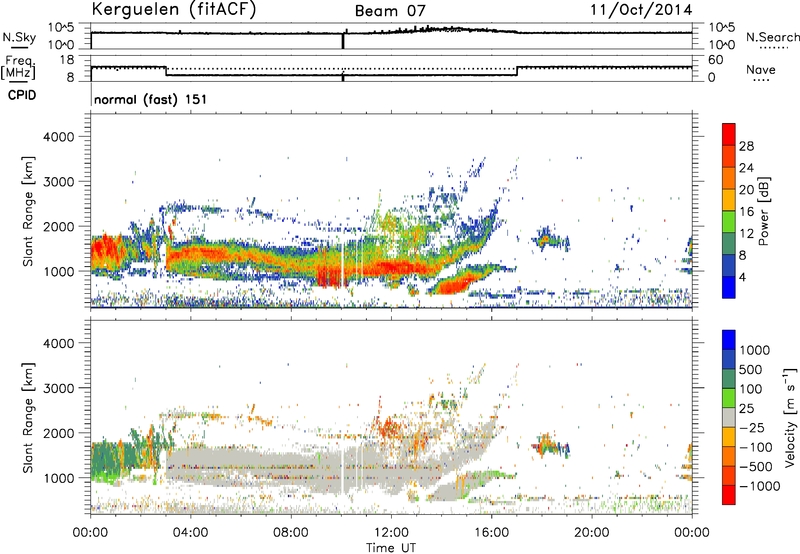Click the blue bottom of the Power color bar
Image resolution: width=800 pixels, height=554 pixels.
(x=729, y=287)
